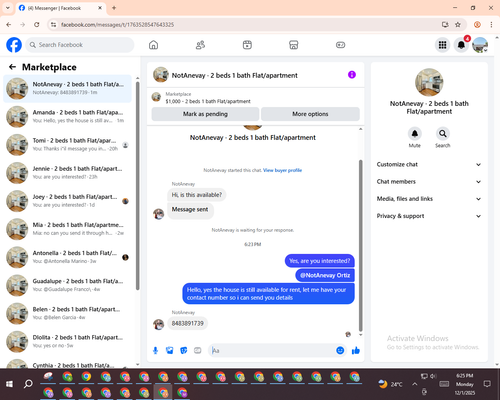Click the "Yes, are you interested?" message

[x=319, y=261]
